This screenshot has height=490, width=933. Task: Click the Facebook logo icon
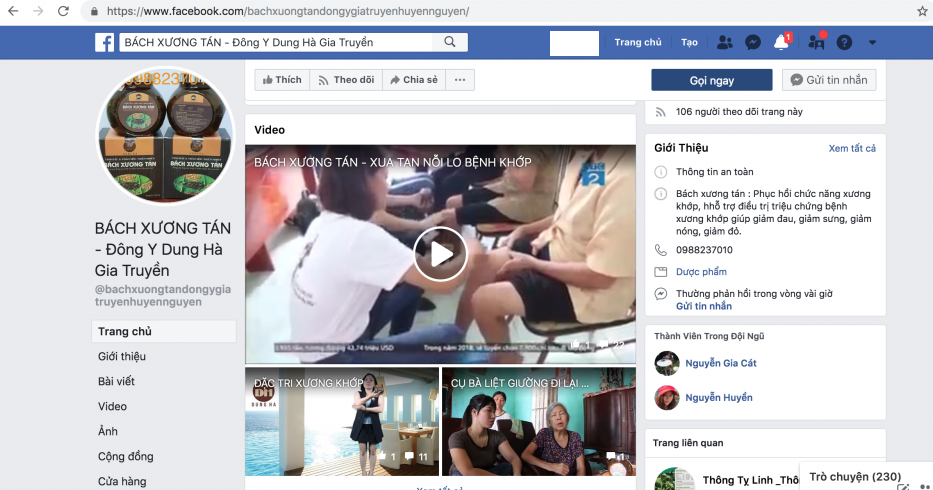pos(104,42)
